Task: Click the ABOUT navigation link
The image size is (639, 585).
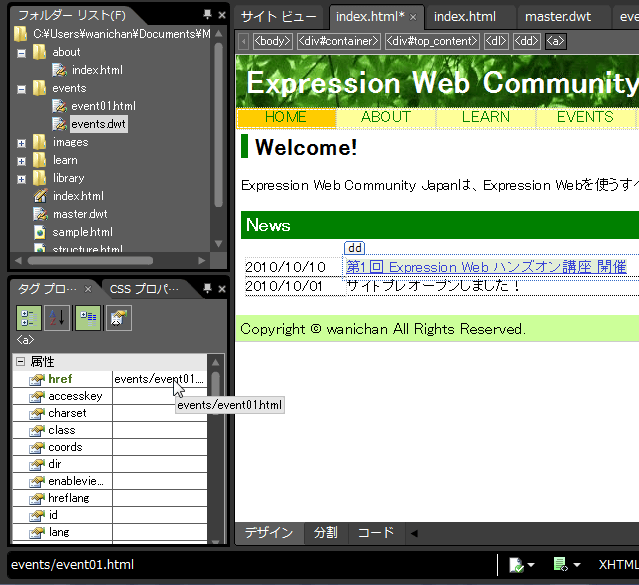Action: coord(386,117)
